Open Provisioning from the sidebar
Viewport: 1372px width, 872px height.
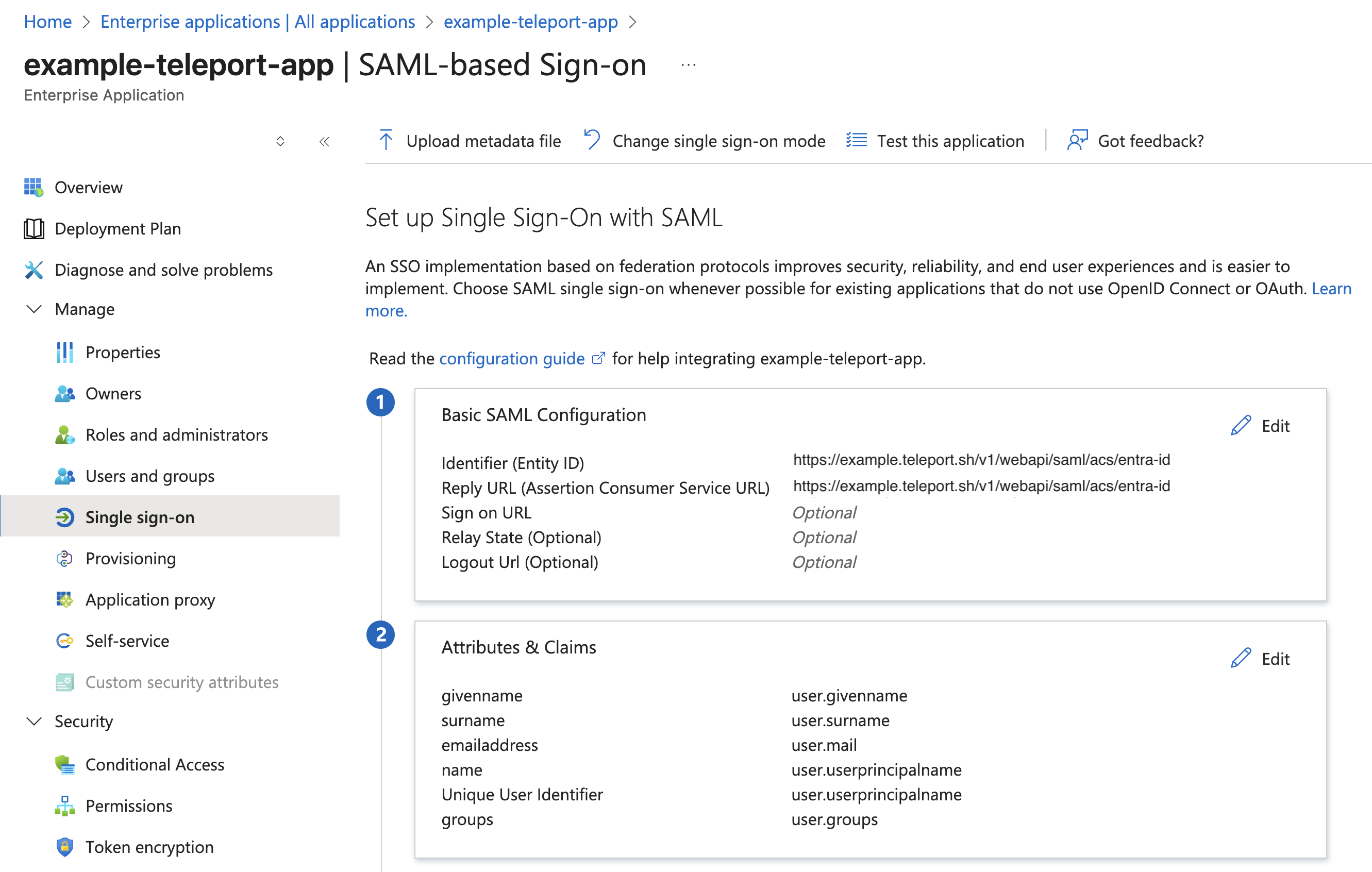click(x=130, y=558)
